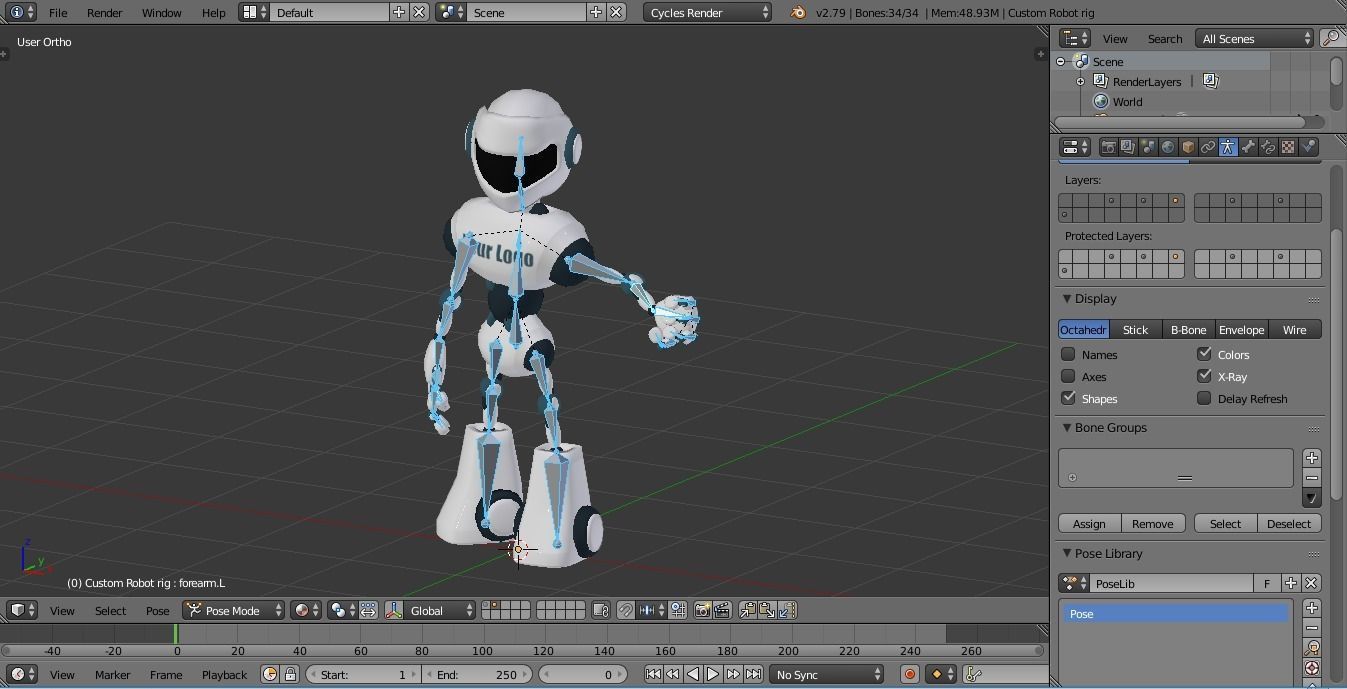Click the snap magnet icon

(x=626, y=610)
